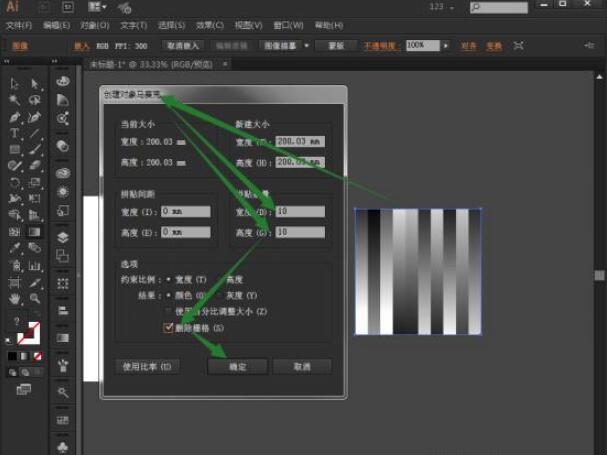Expand the opacity 100% arrow
This screenshot has height=455, width=607.
[x=446, y=46]
